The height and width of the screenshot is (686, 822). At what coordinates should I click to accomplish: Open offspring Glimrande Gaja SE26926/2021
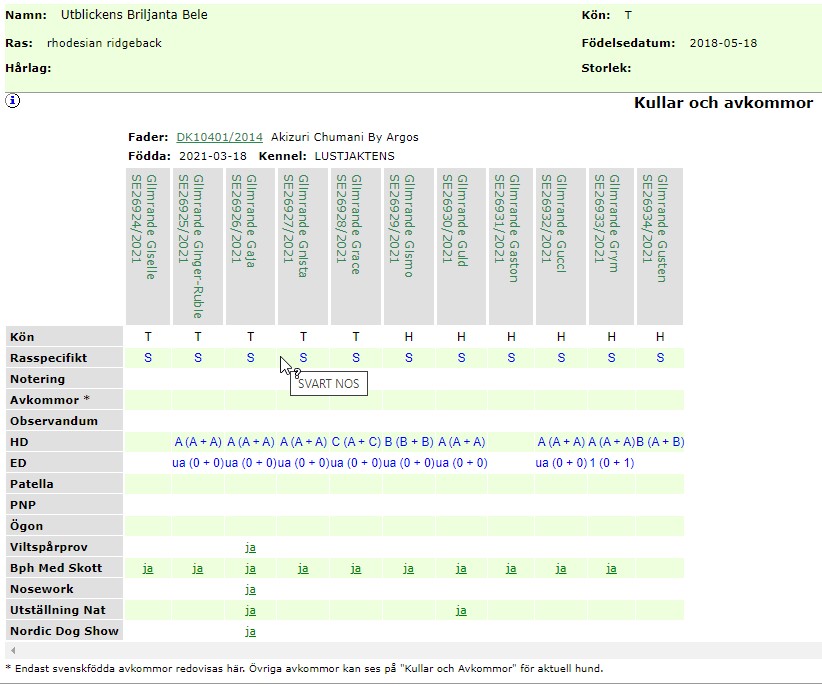tap(244, 221)
